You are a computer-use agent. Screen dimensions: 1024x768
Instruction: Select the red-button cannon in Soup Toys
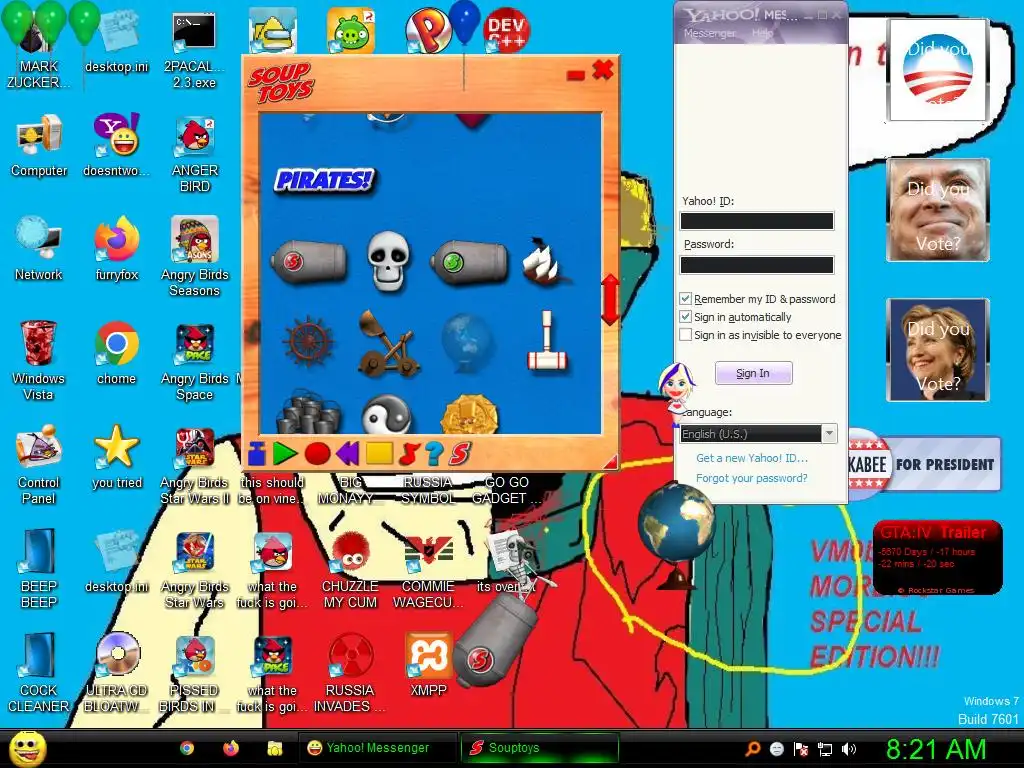pos(308,261)
